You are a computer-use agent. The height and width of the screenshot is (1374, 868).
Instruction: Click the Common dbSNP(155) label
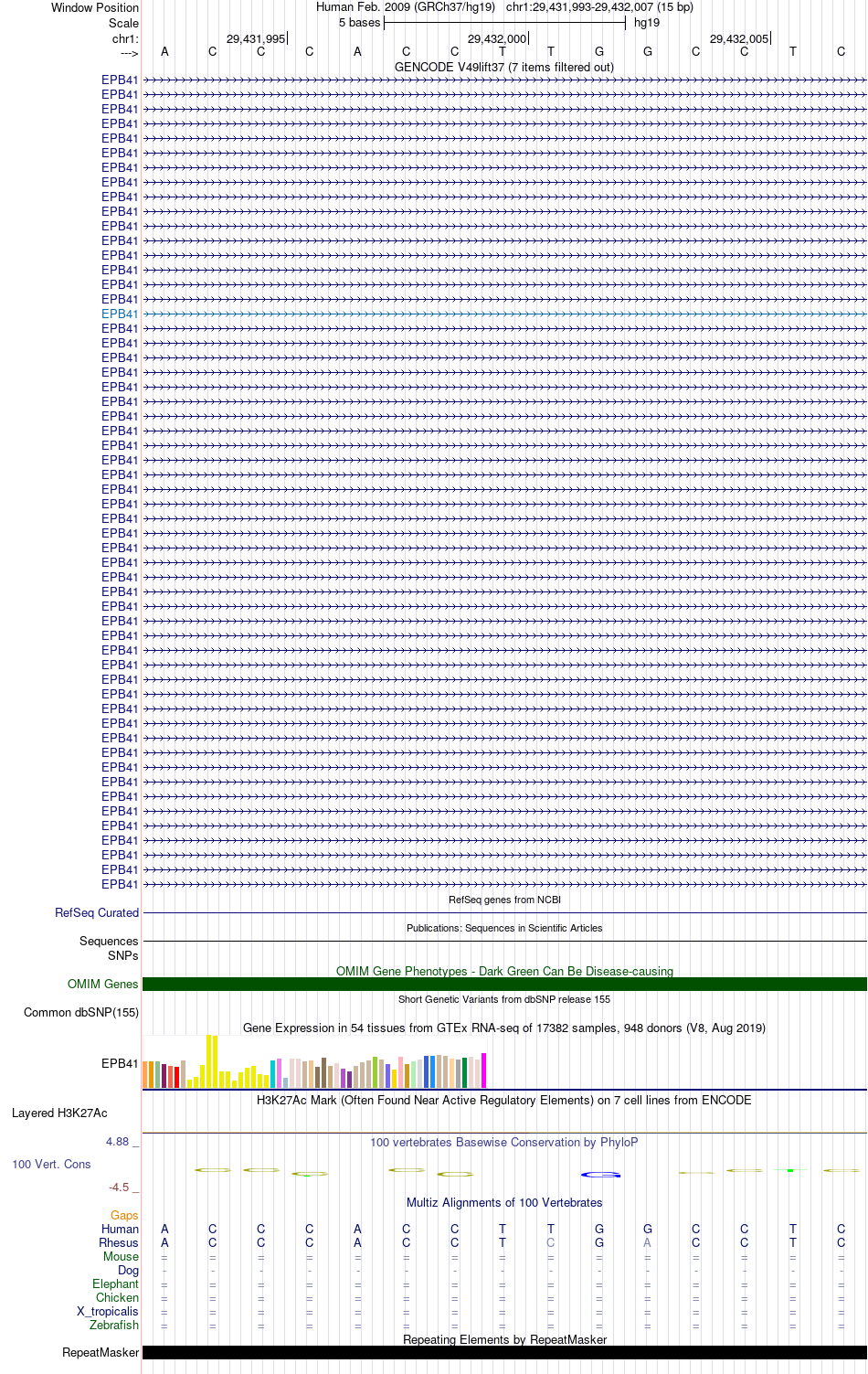(x=81, y=1012)
